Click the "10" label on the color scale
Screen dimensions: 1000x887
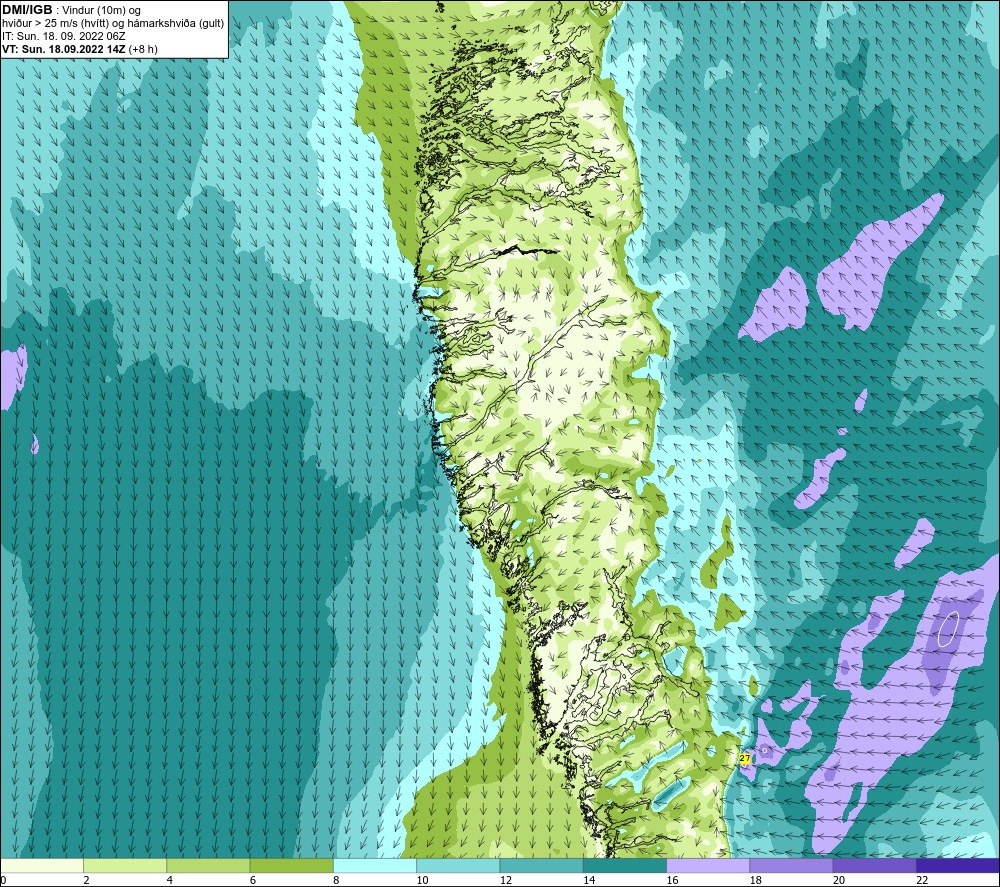coord(423,880)
